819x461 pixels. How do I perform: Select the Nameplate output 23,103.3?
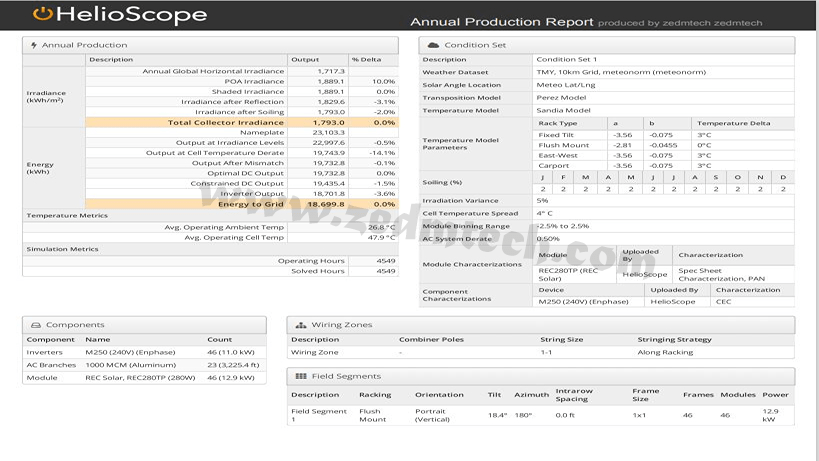(x=329, y=133)
